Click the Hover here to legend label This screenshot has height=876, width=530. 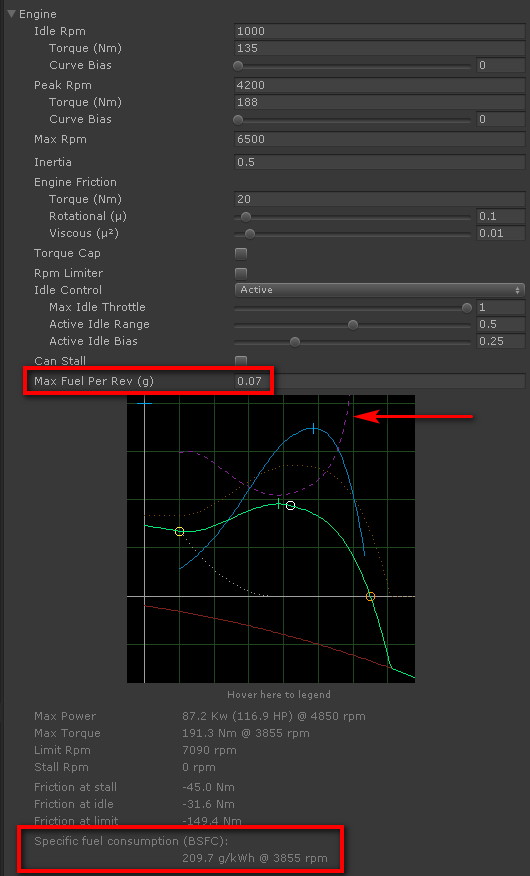click(x=279, y=694)
